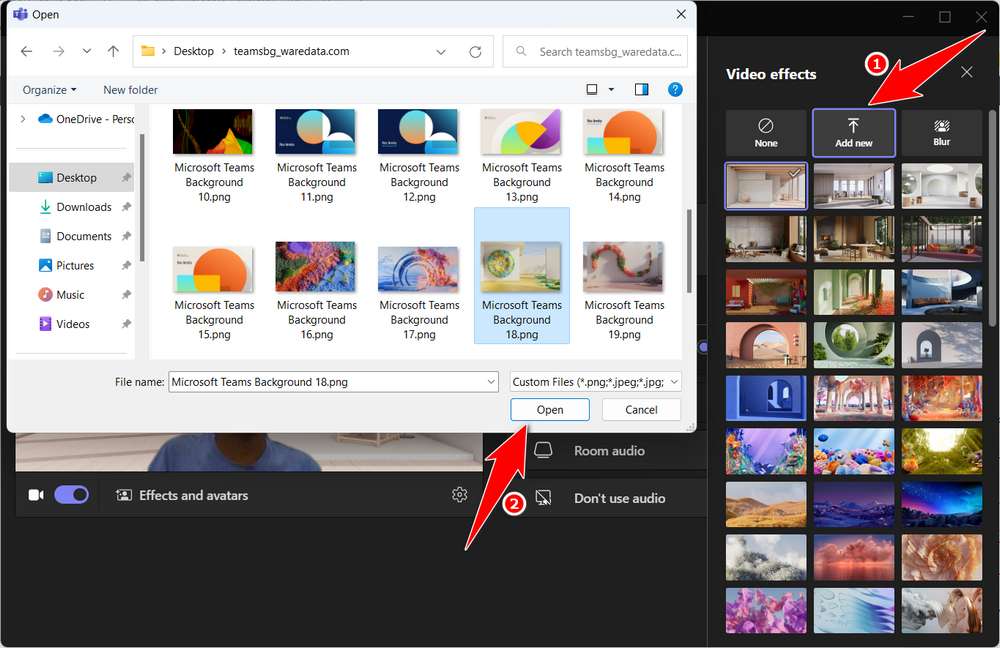The width and height of the screenshot is (1000, 648).
Task: Expand the address bar path dropdown
Action: (441, 52)
